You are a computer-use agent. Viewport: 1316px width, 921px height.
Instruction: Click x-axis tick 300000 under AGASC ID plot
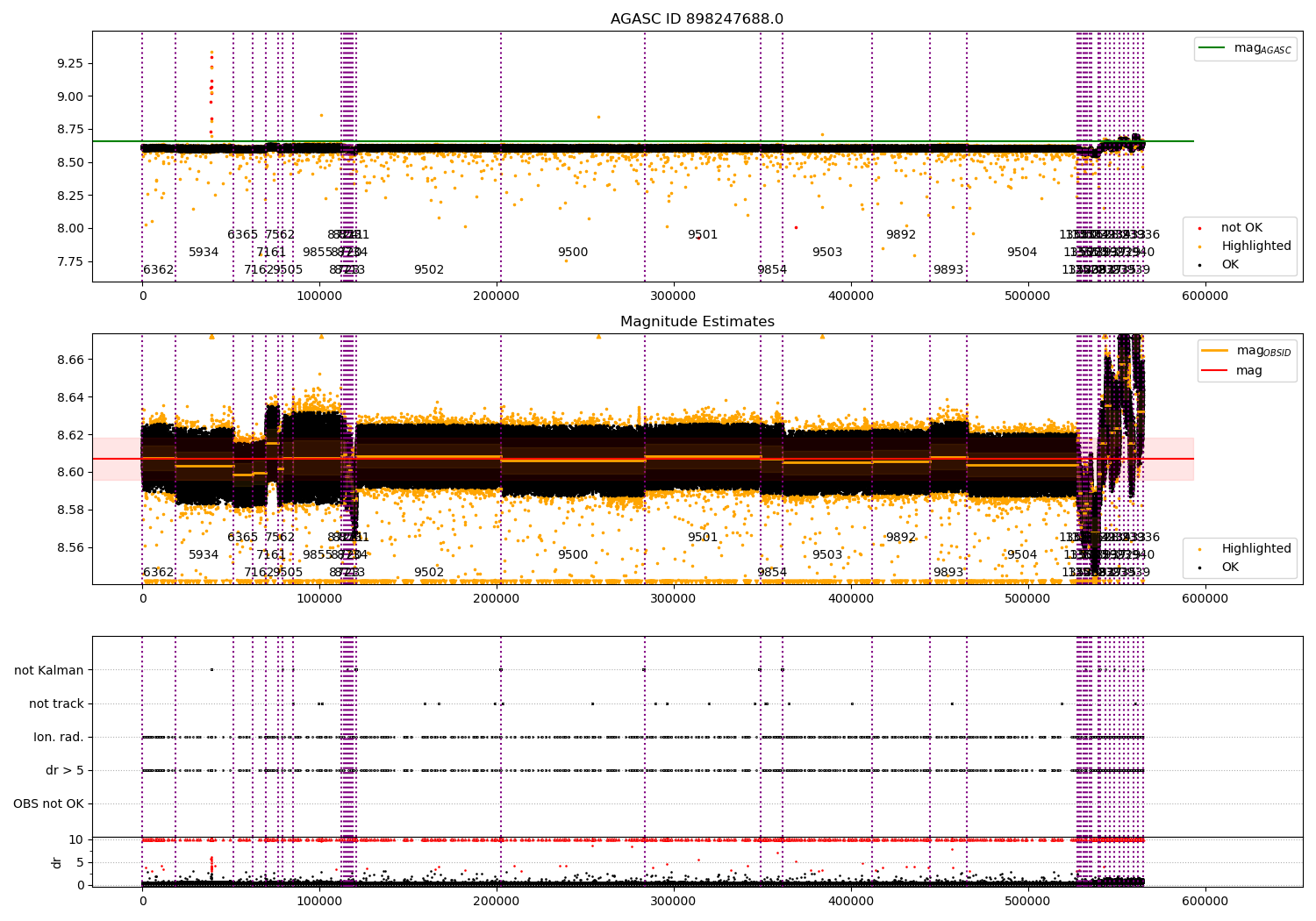pyautogui.click(x=674, y=296)
